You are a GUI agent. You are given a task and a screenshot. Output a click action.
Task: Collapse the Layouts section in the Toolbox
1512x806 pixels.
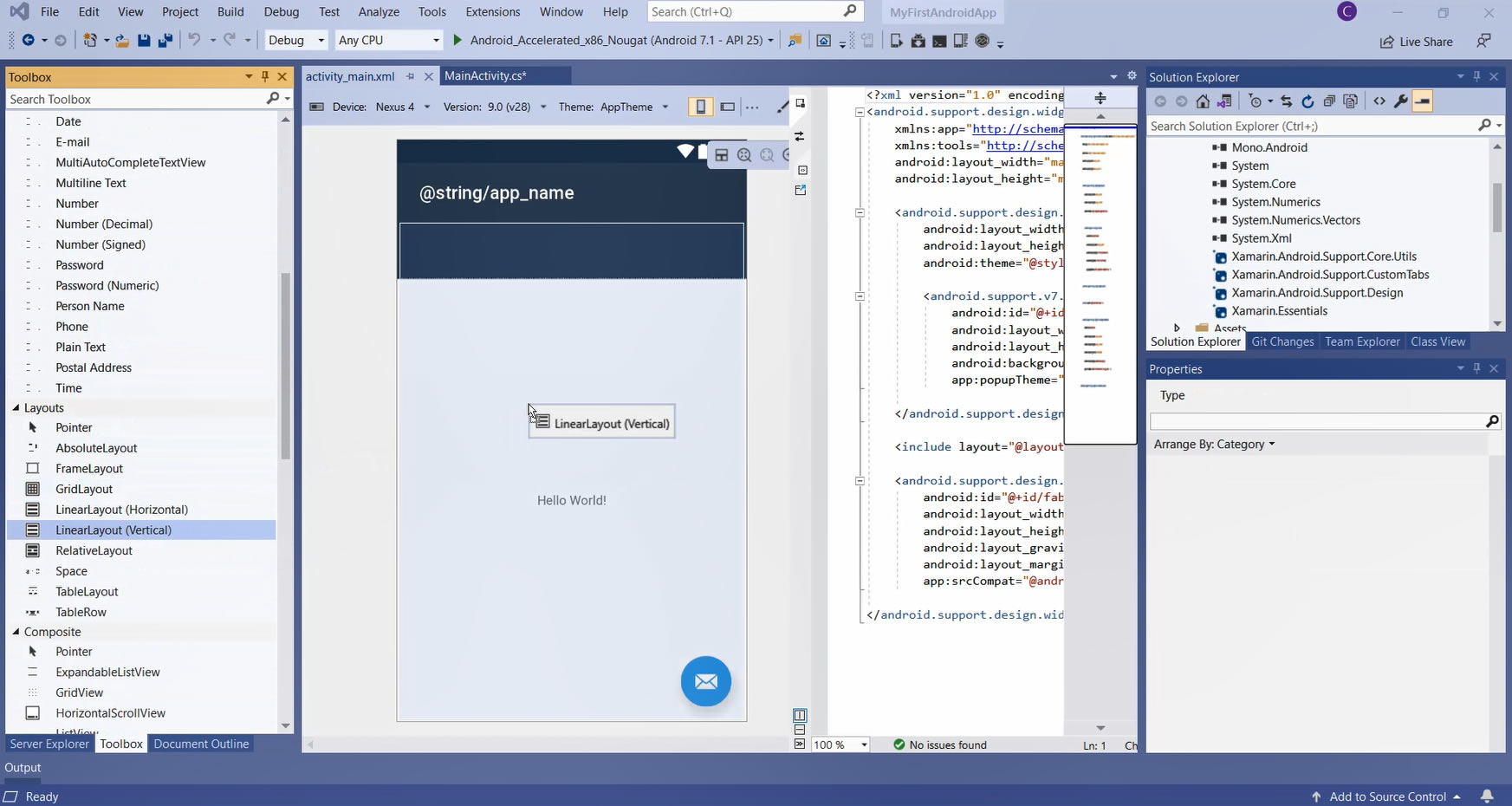(16, 407)
